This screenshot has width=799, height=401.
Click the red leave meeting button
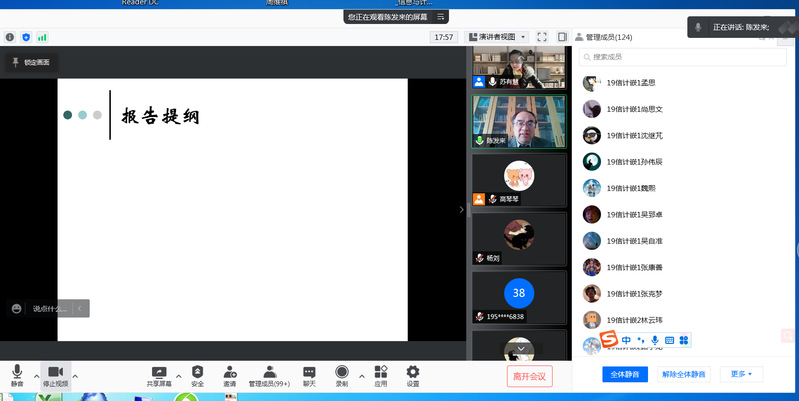point(529,376)
